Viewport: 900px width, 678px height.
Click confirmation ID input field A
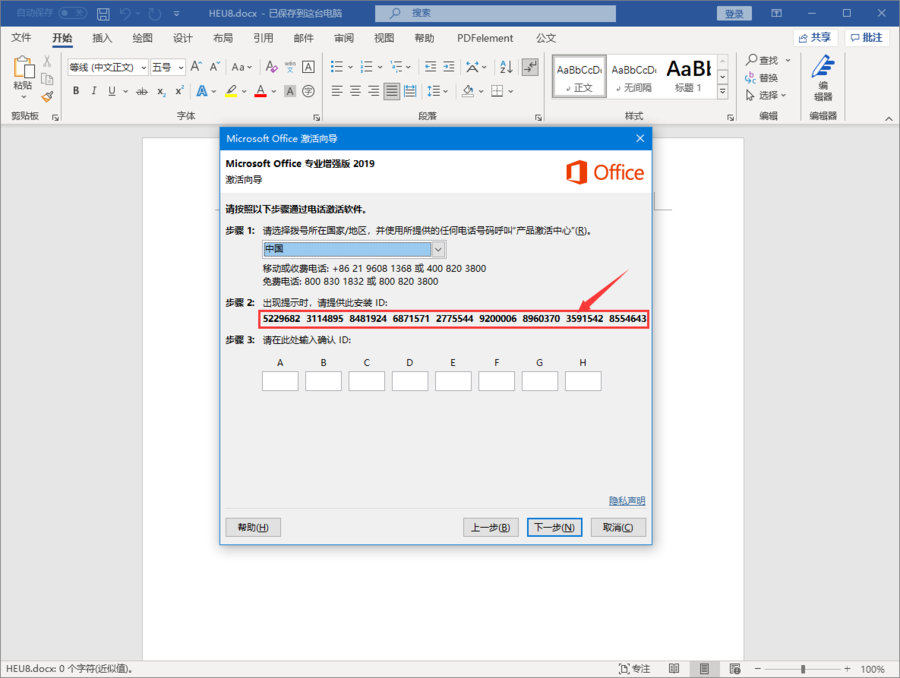(x=280, y=381)
